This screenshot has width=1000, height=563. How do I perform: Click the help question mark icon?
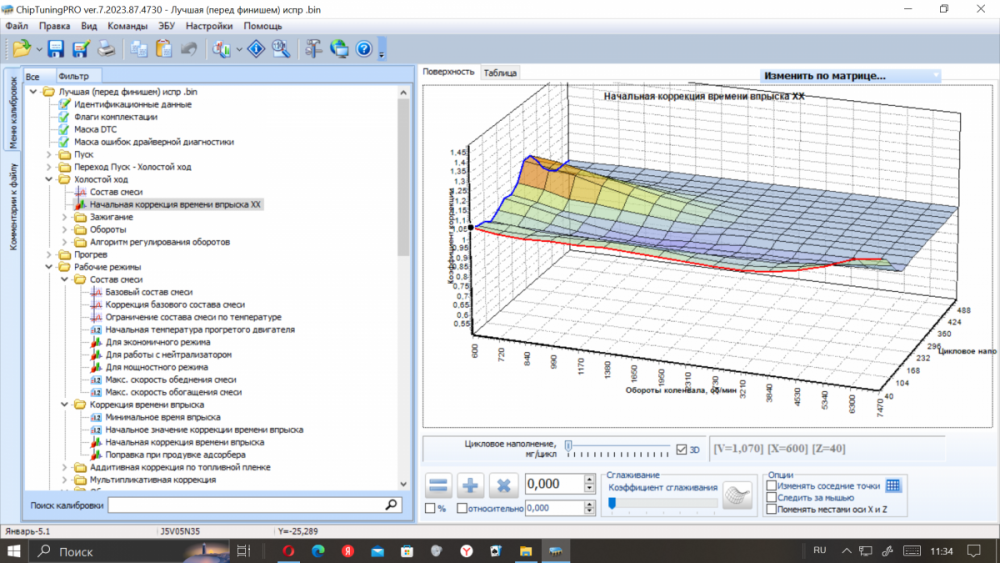pos(364,48)
